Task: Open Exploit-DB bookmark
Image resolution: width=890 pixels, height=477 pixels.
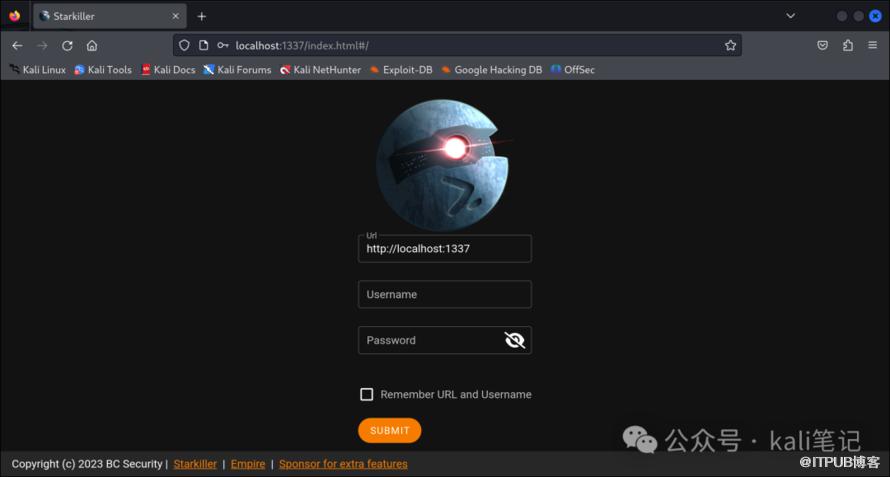Action: [400, 70]
